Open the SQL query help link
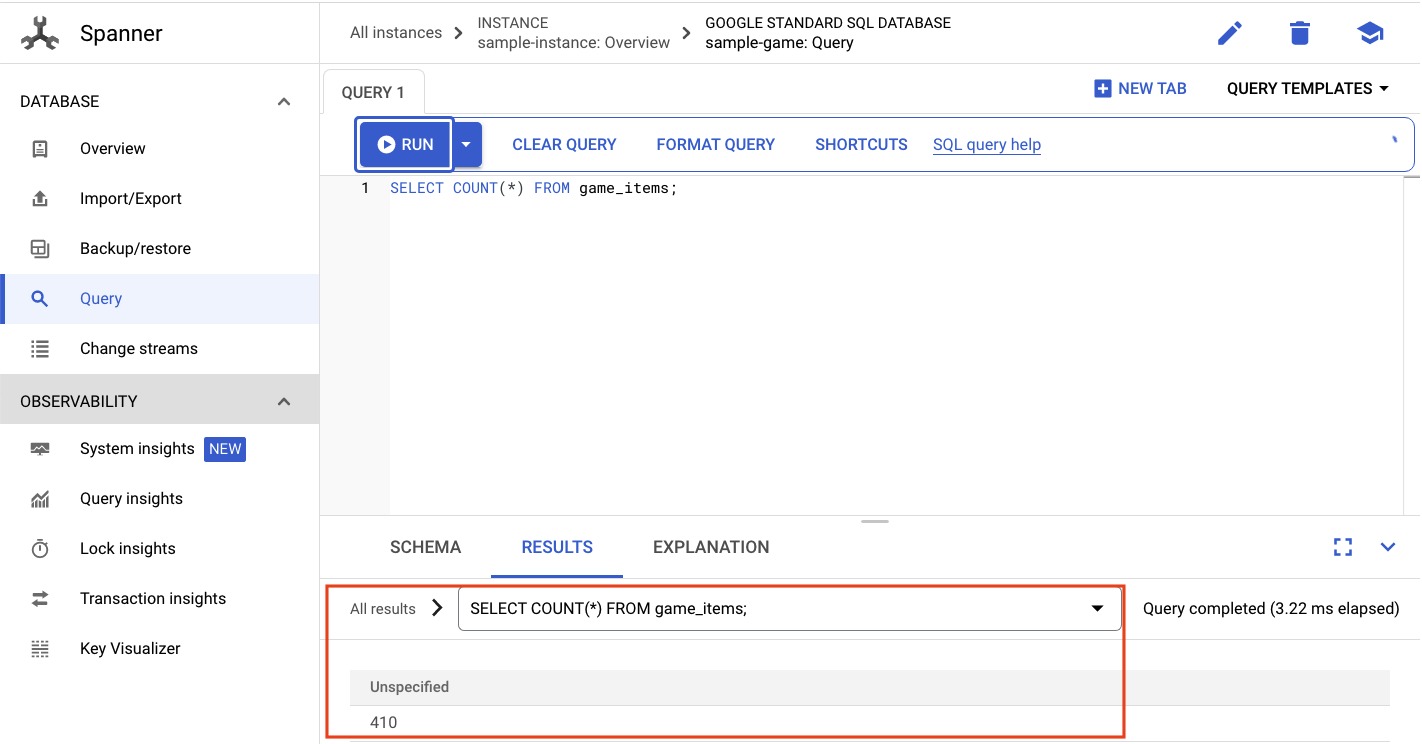The width and height of the screenshot is (1422, 744). point(986,144)
